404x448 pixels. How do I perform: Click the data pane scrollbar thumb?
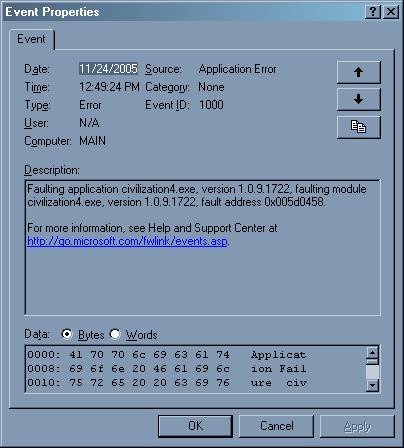click(x=372, y=372)
